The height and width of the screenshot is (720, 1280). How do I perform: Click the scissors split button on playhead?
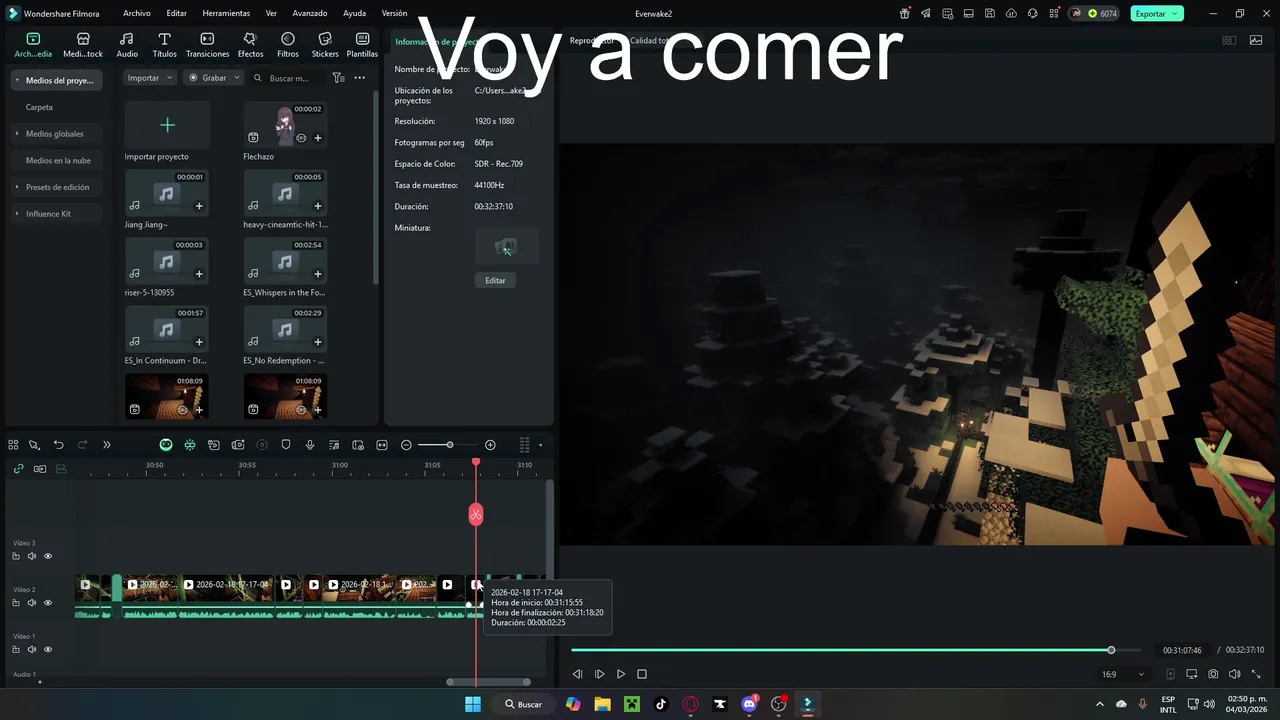(476, 514)
